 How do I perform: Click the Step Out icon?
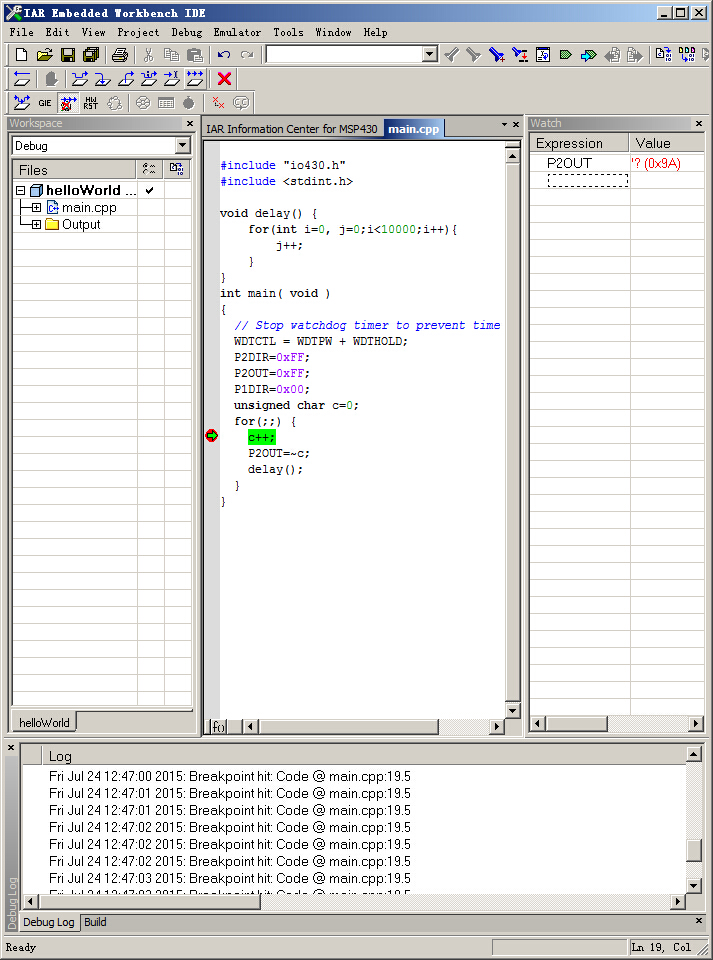pyautogui.click(x=126, y=78)
